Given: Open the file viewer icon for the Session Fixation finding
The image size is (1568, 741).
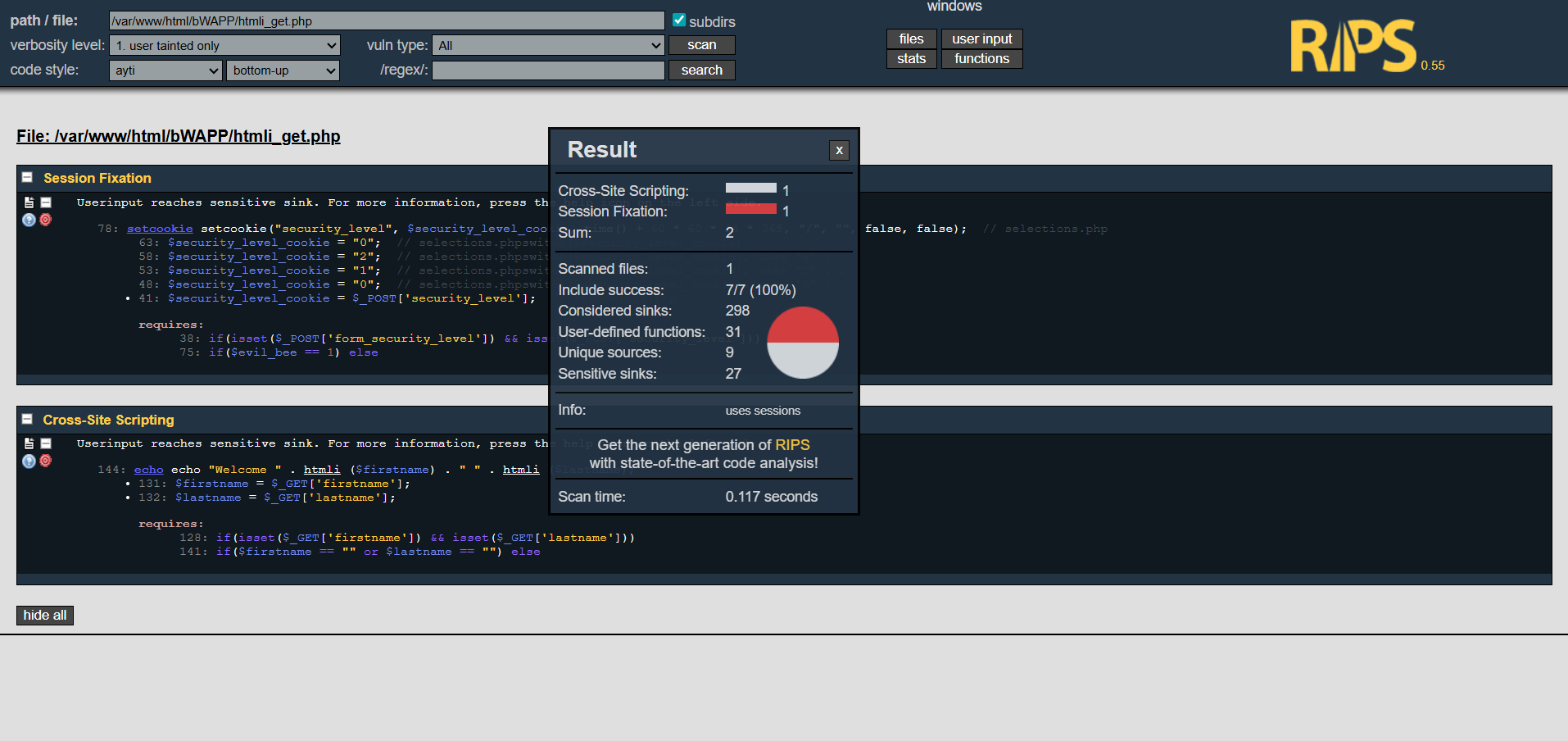Looking at the screenshot, I should [x=29, y=202].
